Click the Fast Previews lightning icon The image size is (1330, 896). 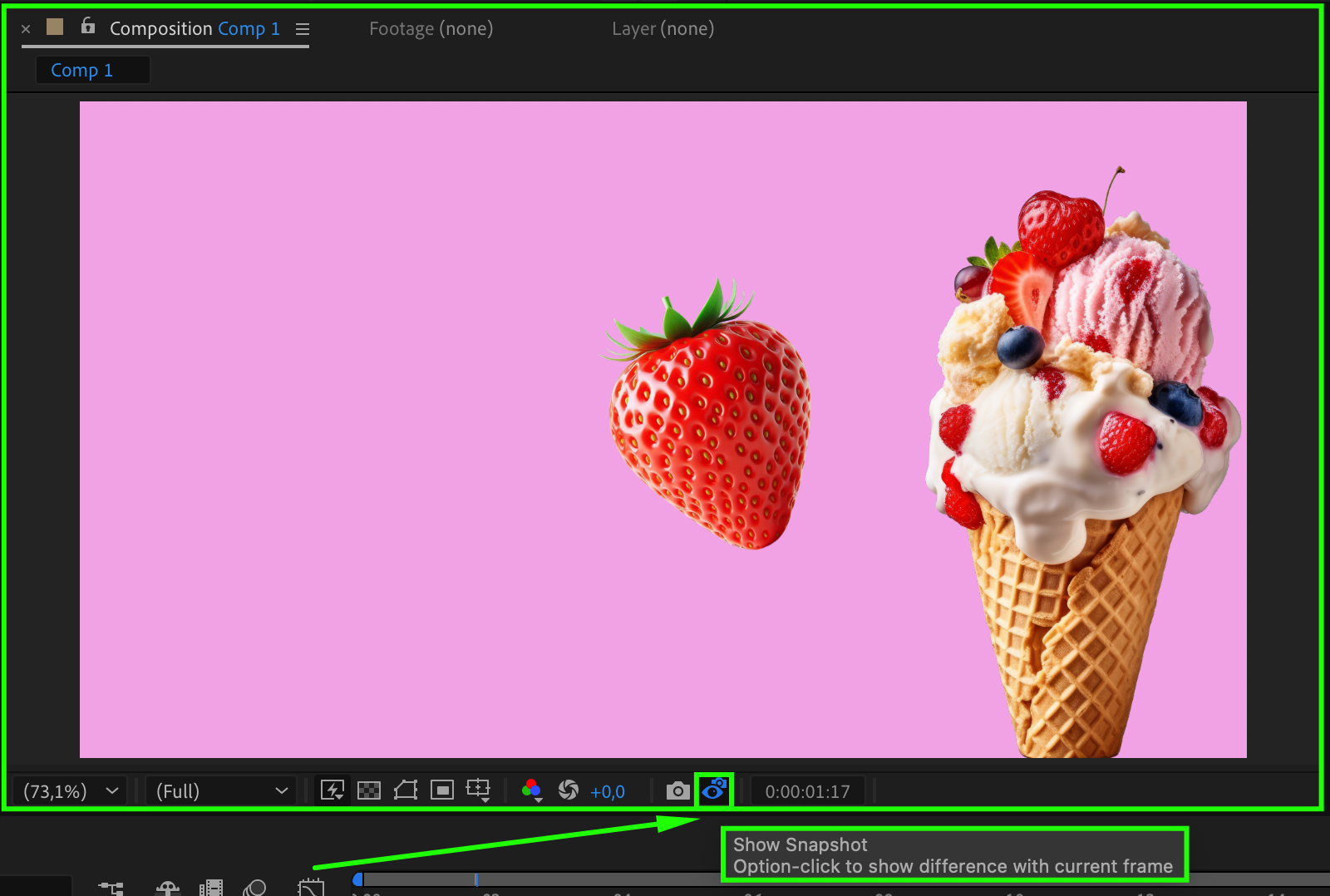pos(332,790)
